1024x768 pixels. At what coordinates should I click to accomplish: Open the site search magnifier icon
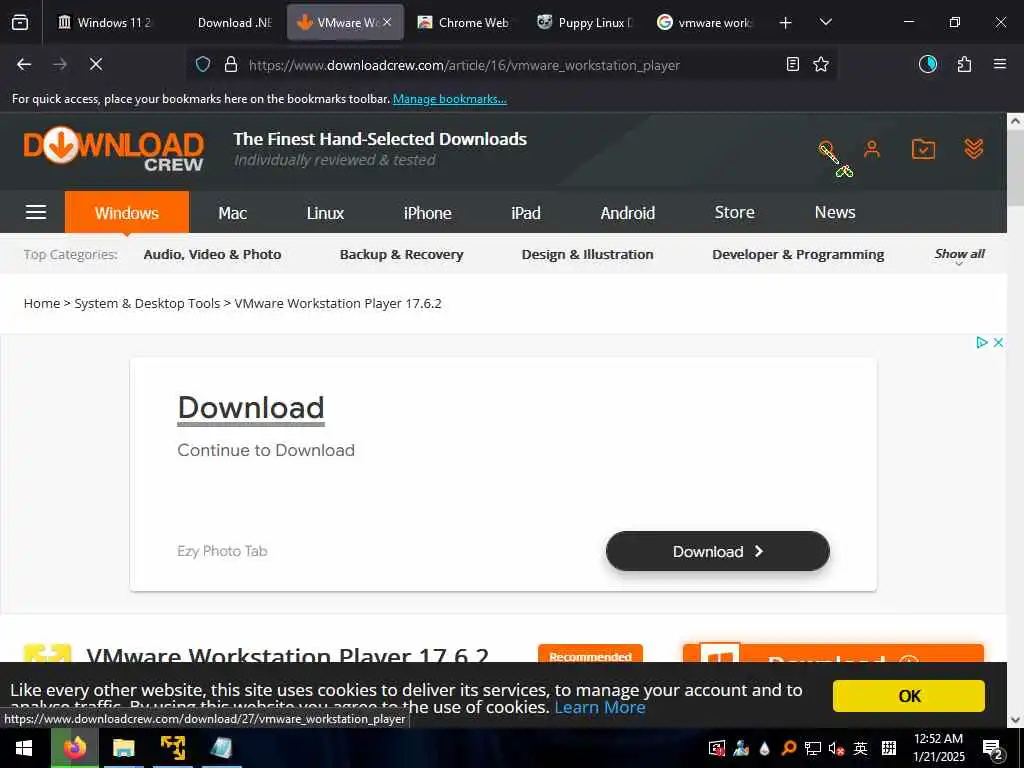coord(827,150)
